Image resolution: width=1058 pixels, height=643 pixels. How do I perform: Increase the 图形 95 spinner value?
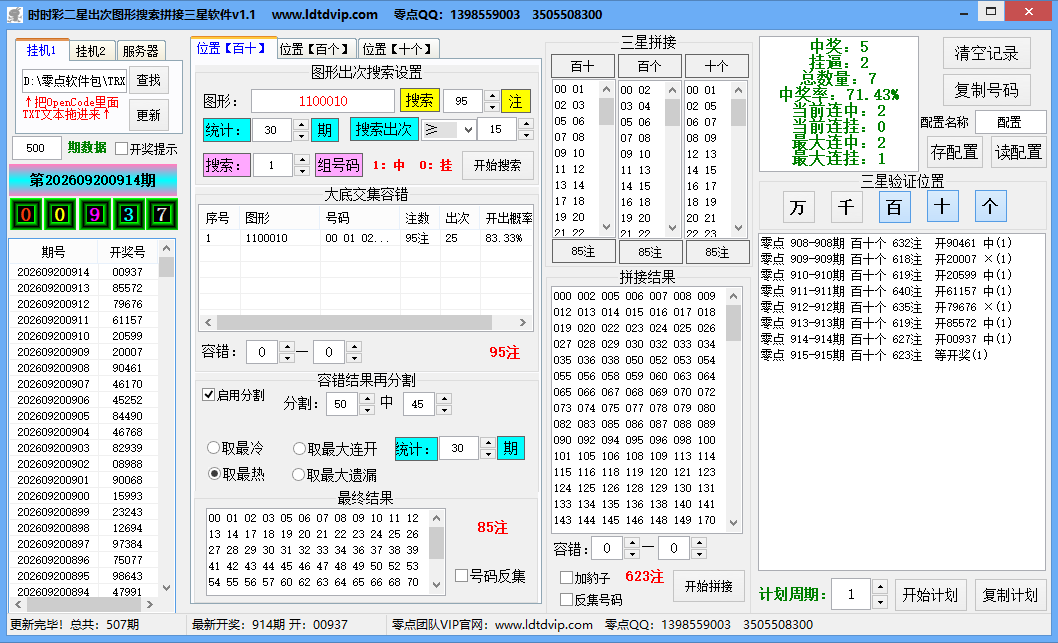pos(491,95)
